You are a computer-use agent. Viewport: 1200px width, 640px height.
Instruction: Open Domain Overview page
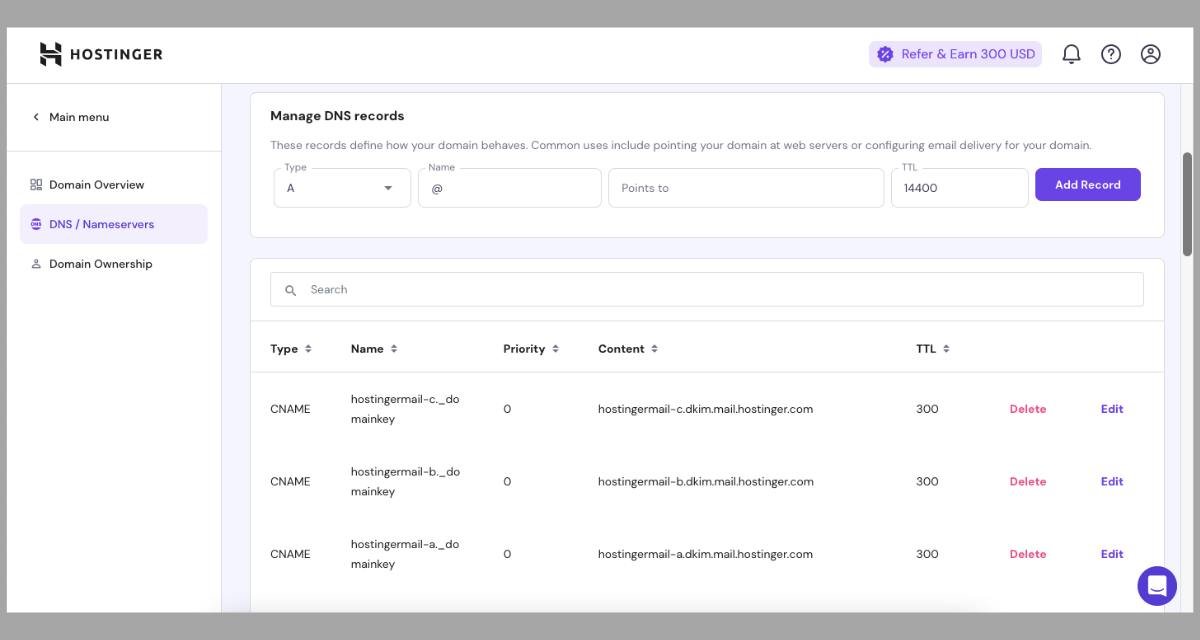(96, 185)
